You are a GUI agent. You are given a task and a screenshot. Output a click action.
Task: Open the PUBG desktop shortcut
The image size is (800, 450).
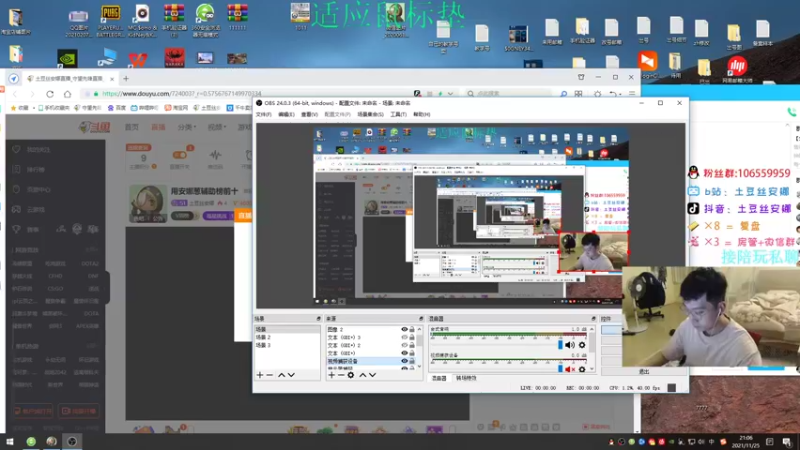pos(111,21)
